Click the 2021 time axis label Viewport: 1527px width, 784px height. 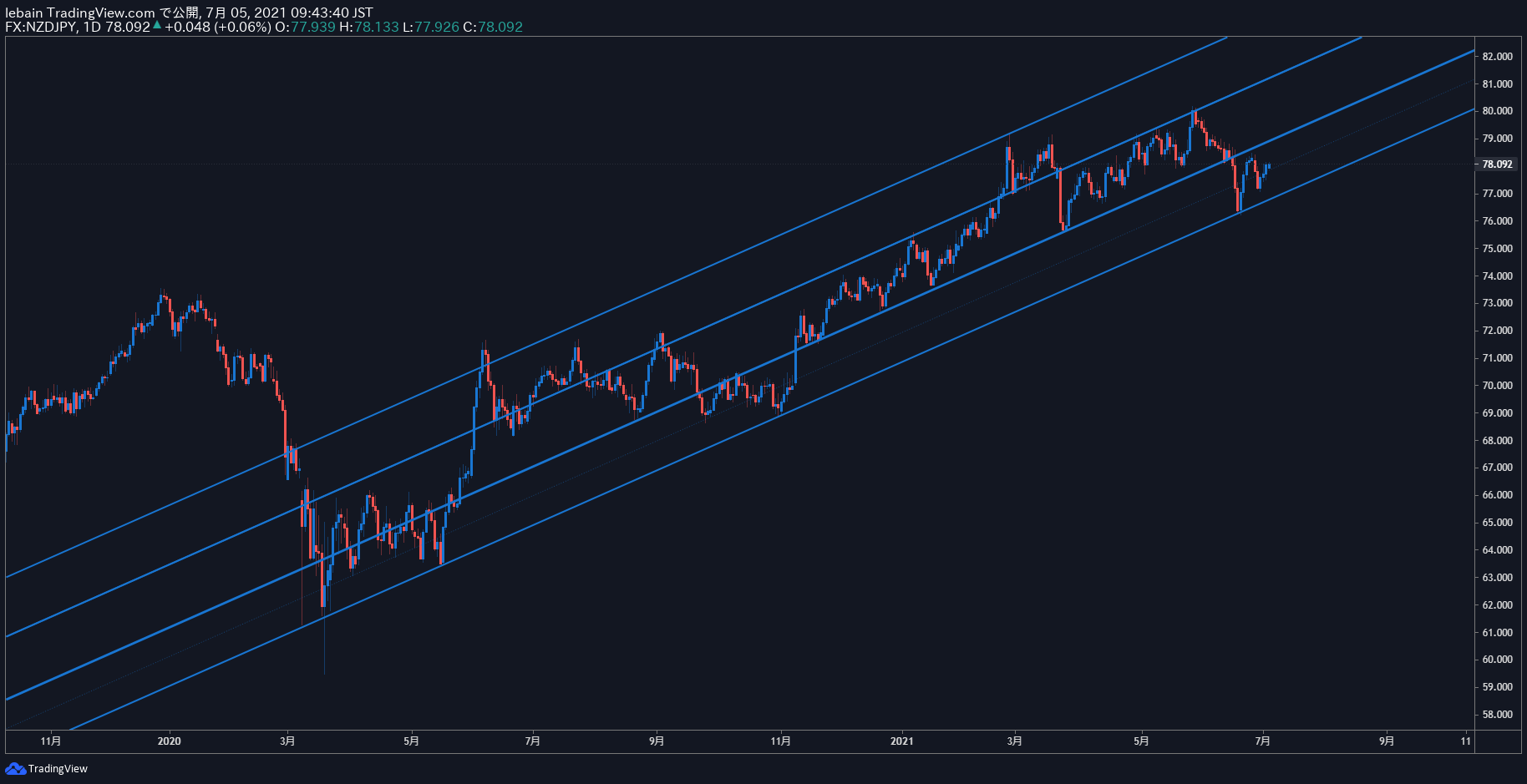point(902,741)
